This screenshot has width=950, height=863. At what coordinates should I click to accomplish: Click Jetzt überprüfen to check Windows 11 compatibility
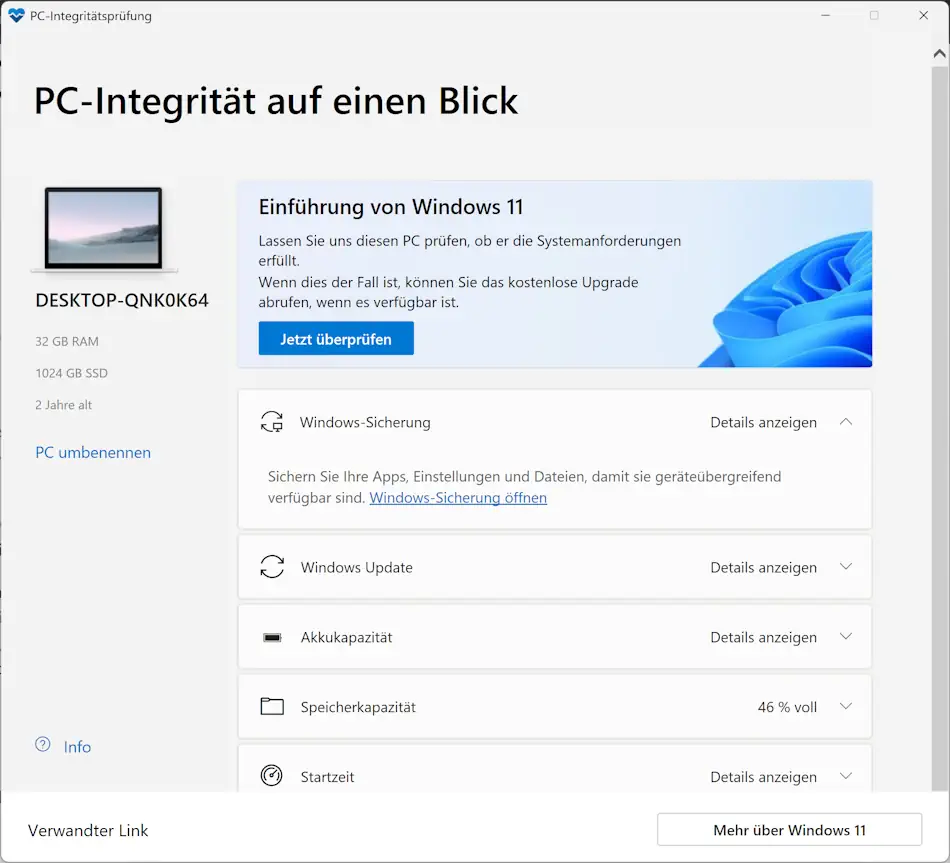coord(336,338)
